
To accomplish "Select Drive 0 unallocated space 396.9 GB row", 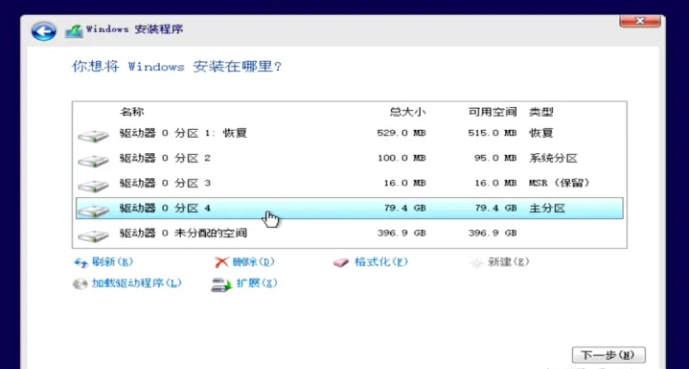I will click(350, 233).
